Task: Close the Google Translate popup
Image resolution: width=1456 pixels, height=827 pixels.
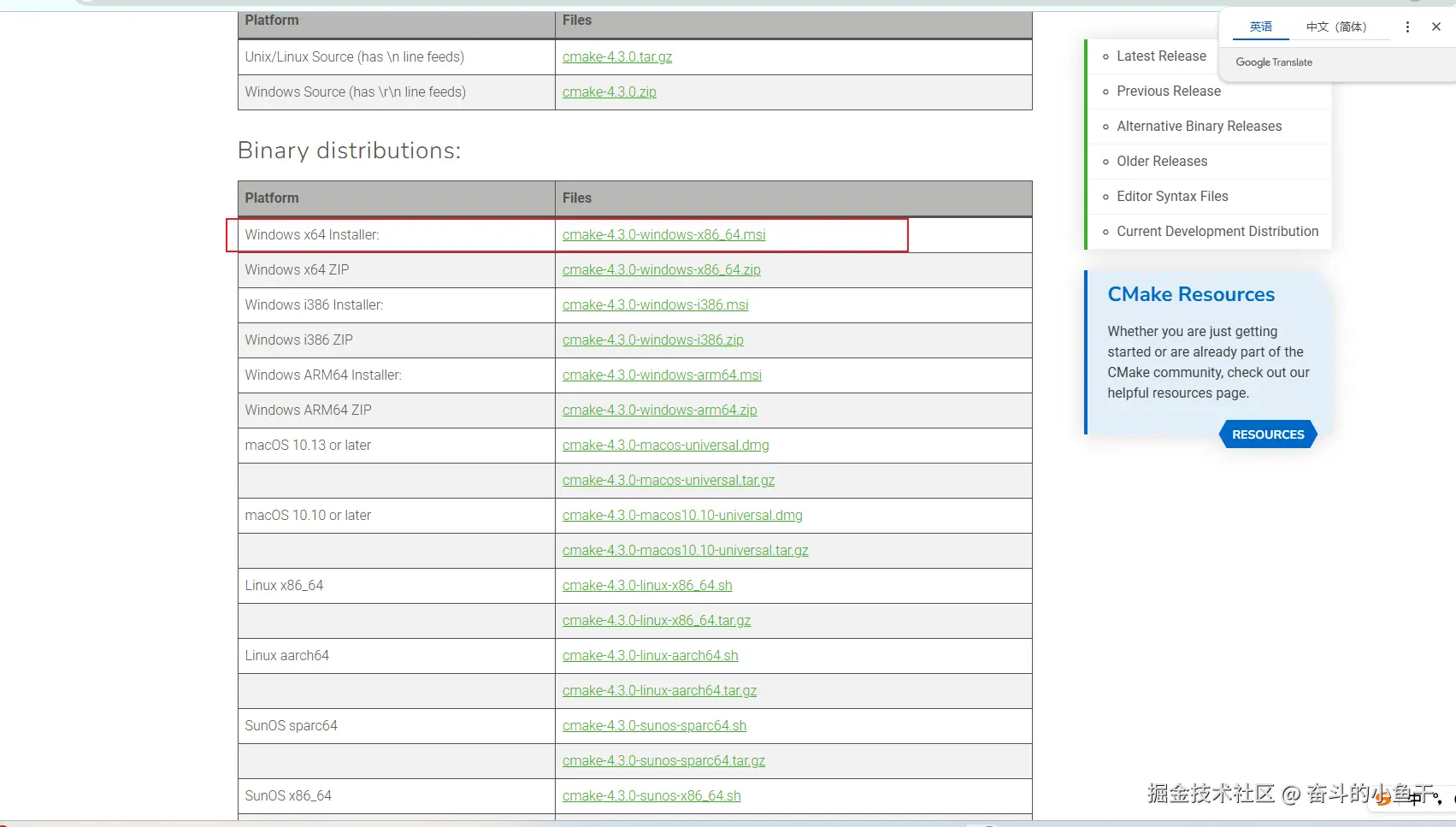Action: tap(1436, 27)
